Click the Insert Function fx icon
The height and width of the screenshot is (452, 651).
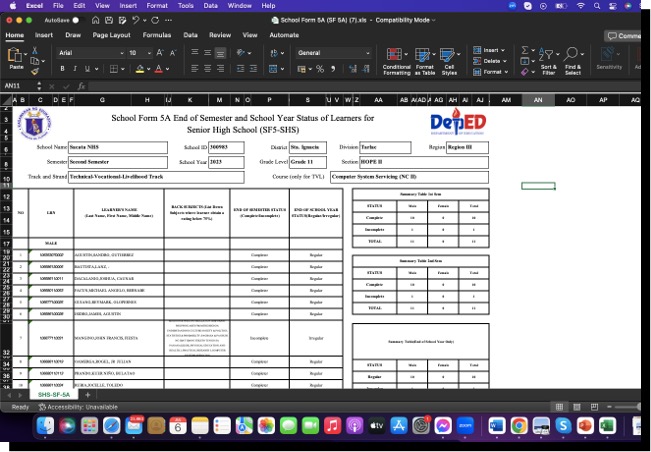pos(81,86)
